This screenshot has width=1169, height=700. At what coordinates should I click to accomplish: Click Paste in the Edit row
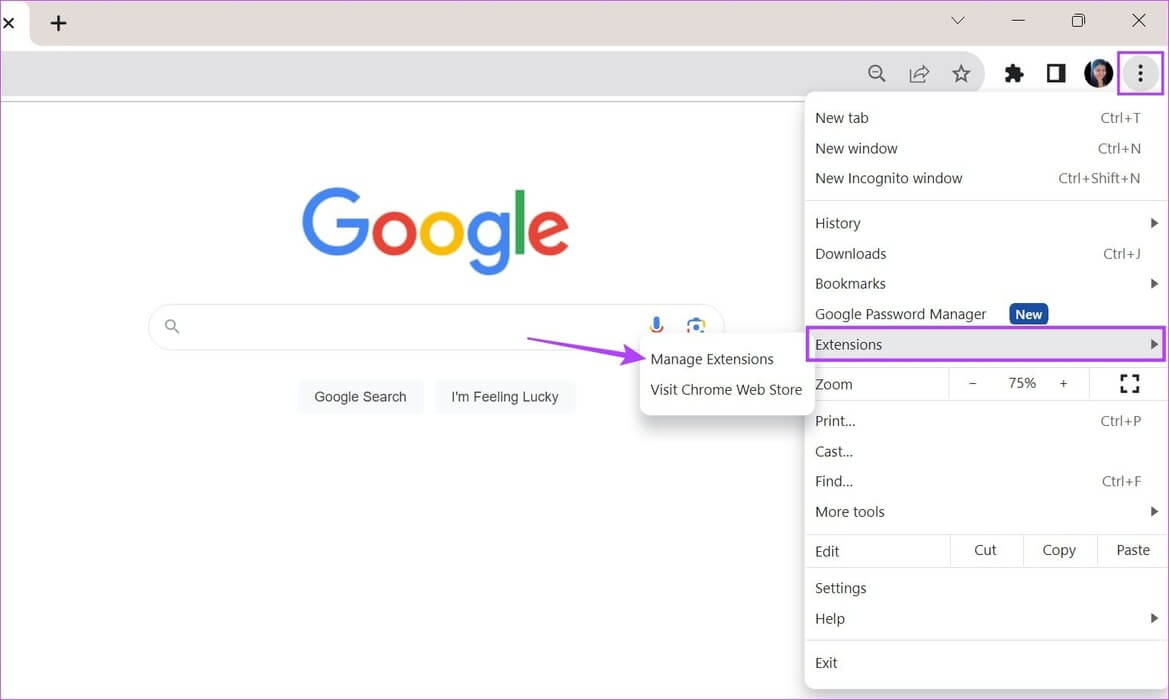[x=1132, y=550]
